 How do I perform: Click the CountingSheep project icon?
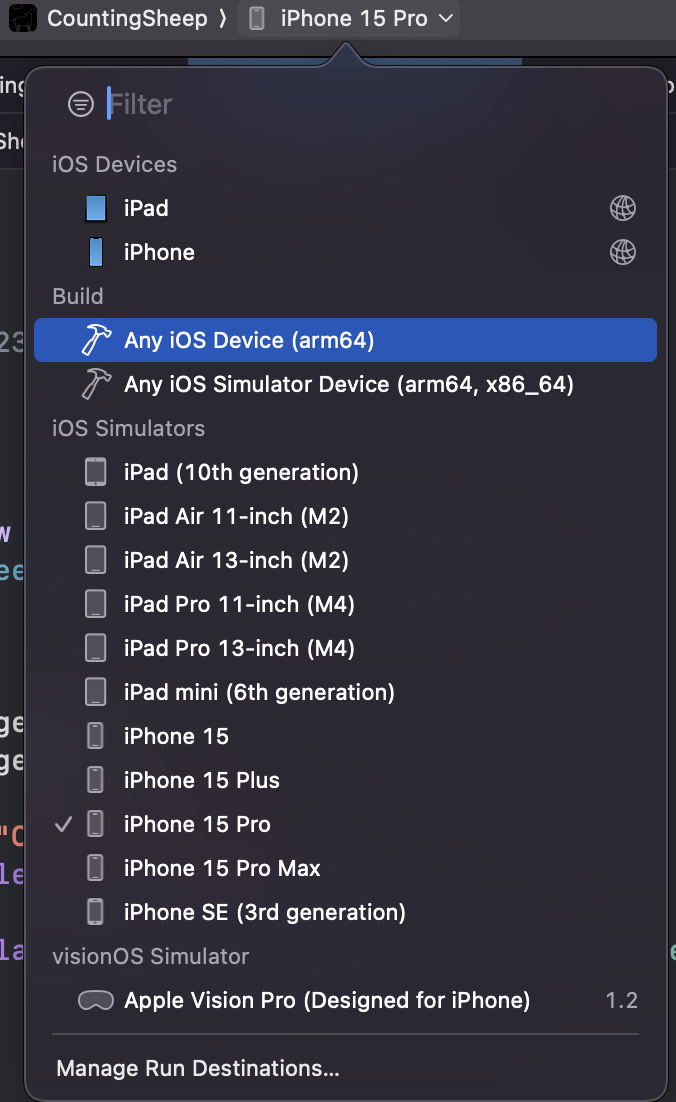click(x=22, y=18)
